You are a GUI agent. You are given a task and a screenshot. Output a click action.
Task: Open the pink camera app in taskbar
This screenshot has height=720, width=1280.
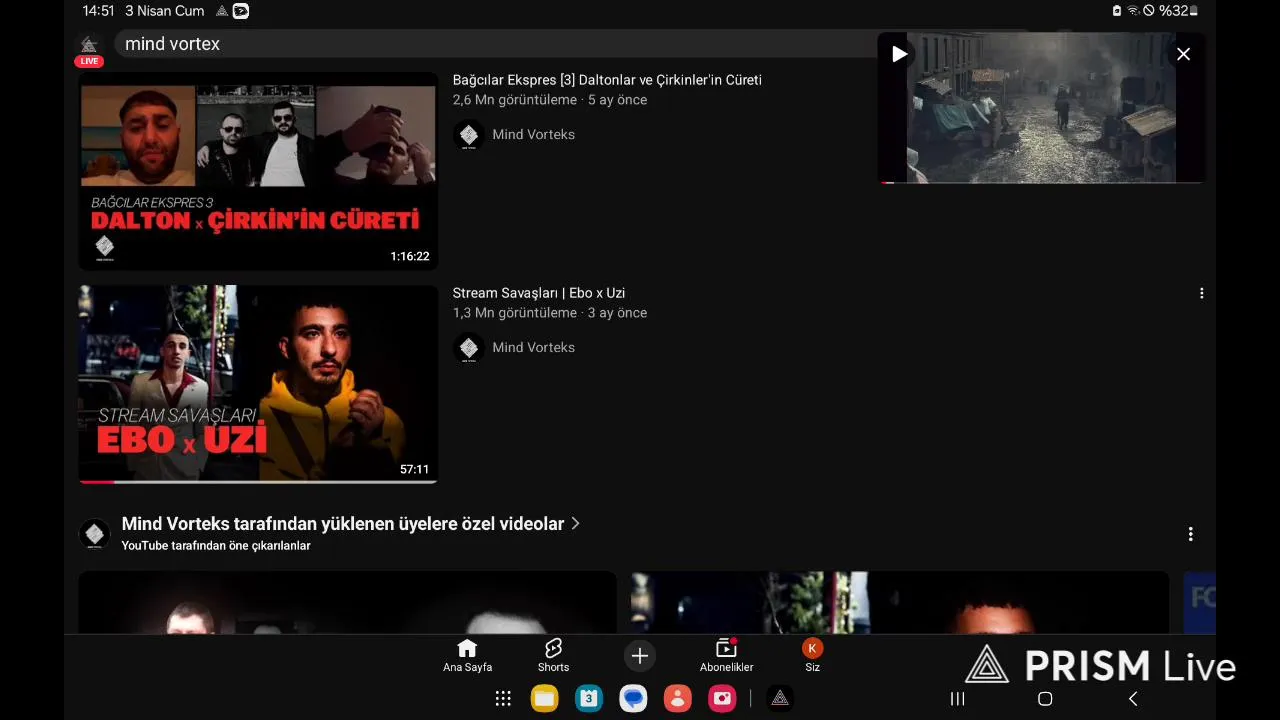point(722,699)
